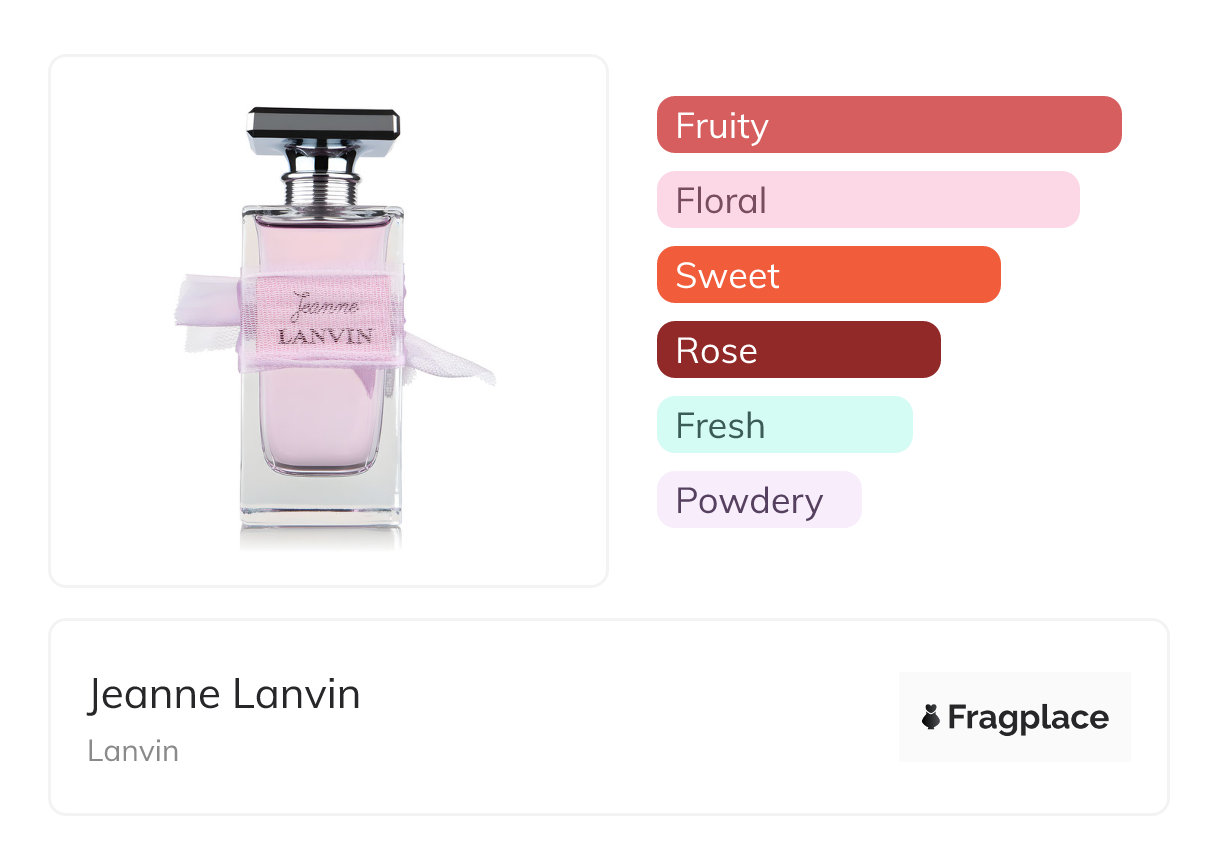Select the Fruity accord bar
Viewport: 1218px width, 864px height.
[x=888, y=125]
